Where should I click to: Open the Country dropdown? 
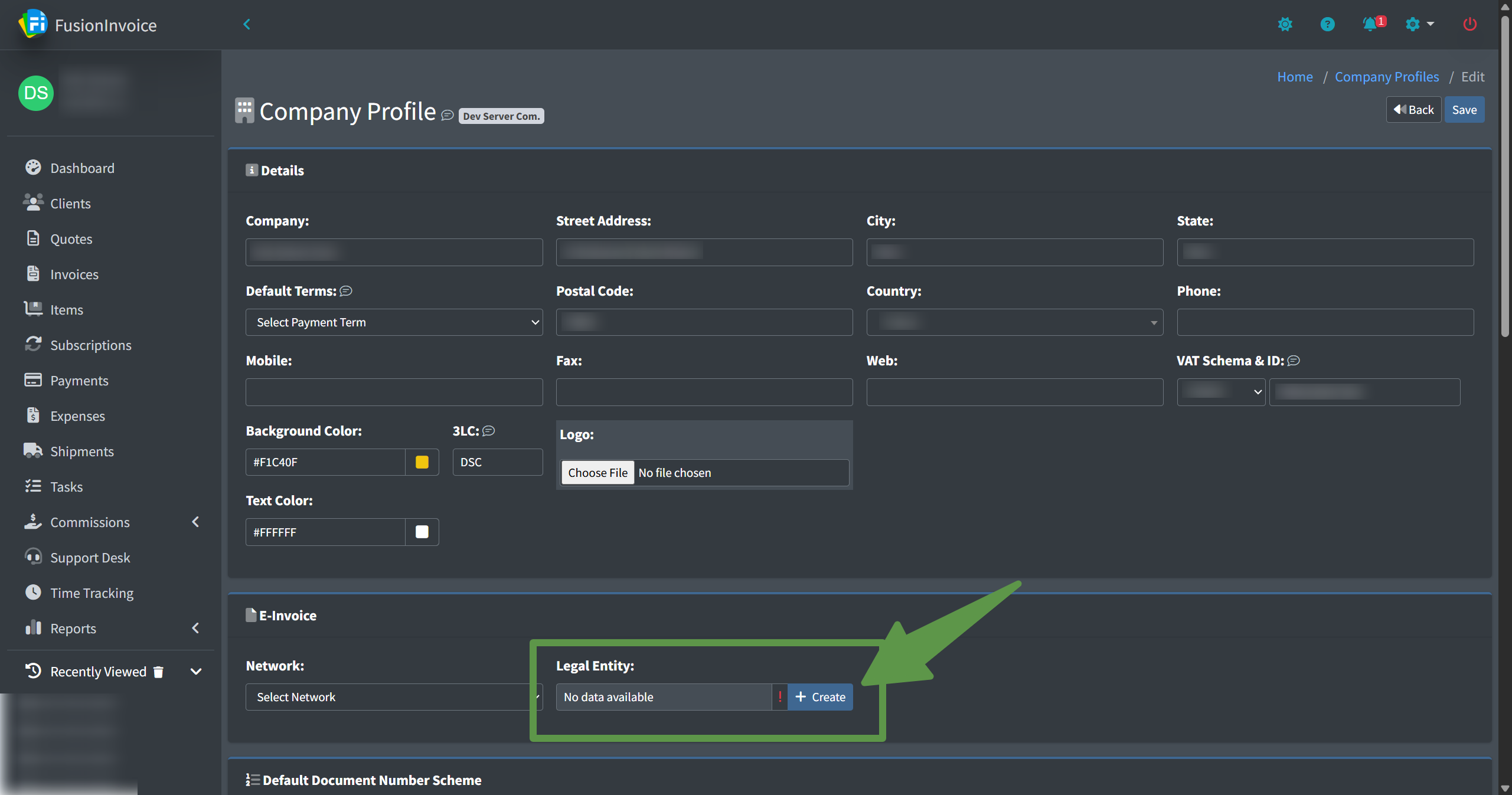pos(1014,322)
